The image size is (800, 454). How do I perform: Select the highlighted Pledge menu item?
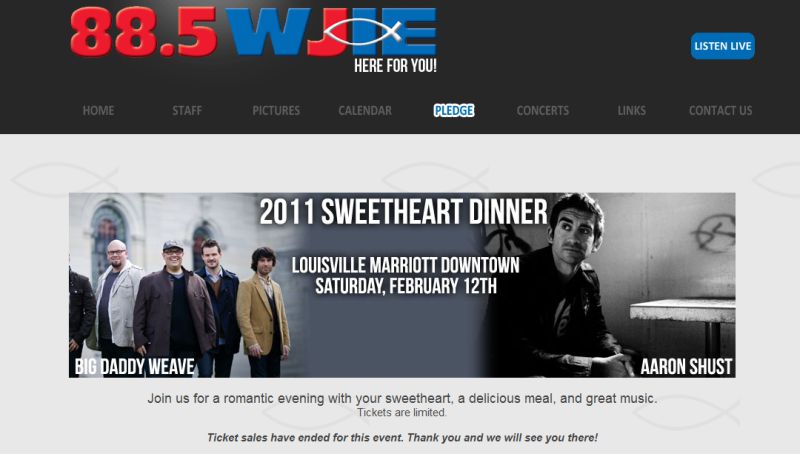[x=454, y=111]
